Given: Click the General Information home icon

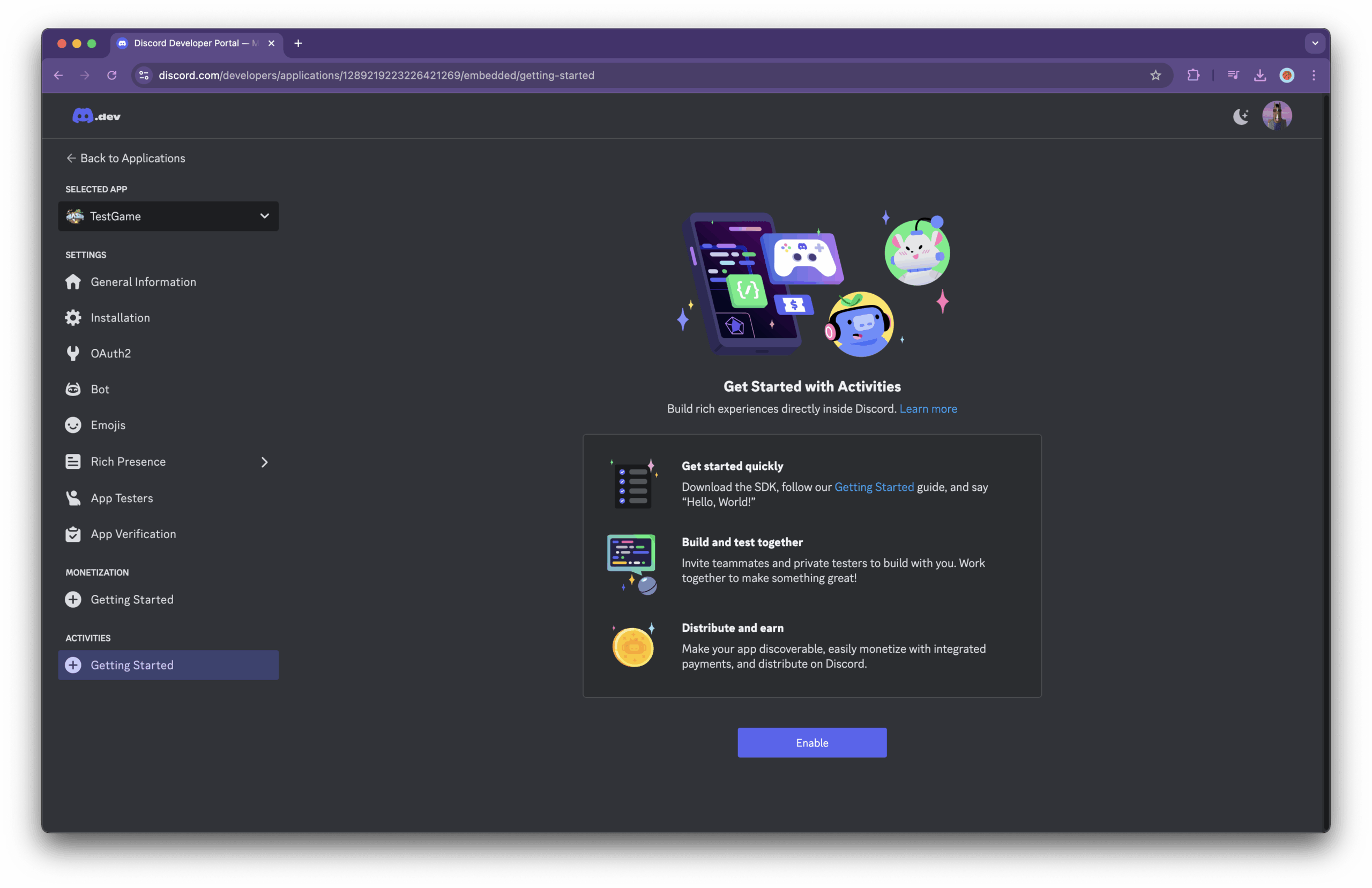Looking at the screenshot, I should click(73, 282).
